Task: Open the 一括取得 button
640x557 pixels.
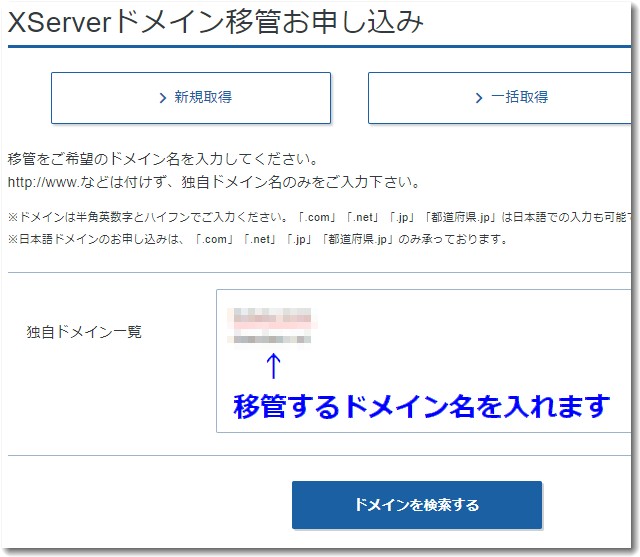Action: click(500, 98)
